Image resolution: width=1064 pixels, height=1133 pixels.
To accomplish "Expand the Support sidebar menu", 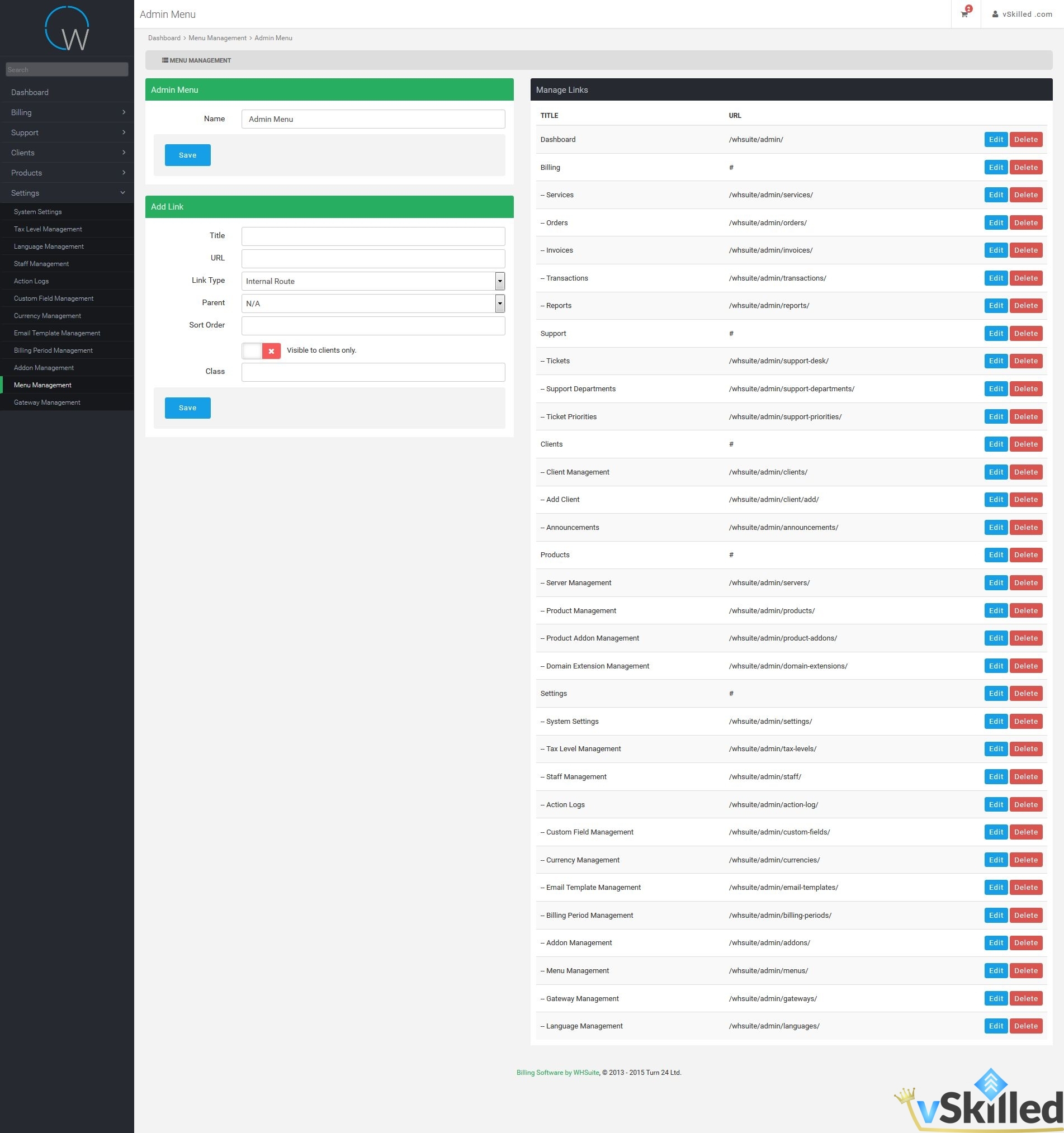I will [x=67, y=132].
